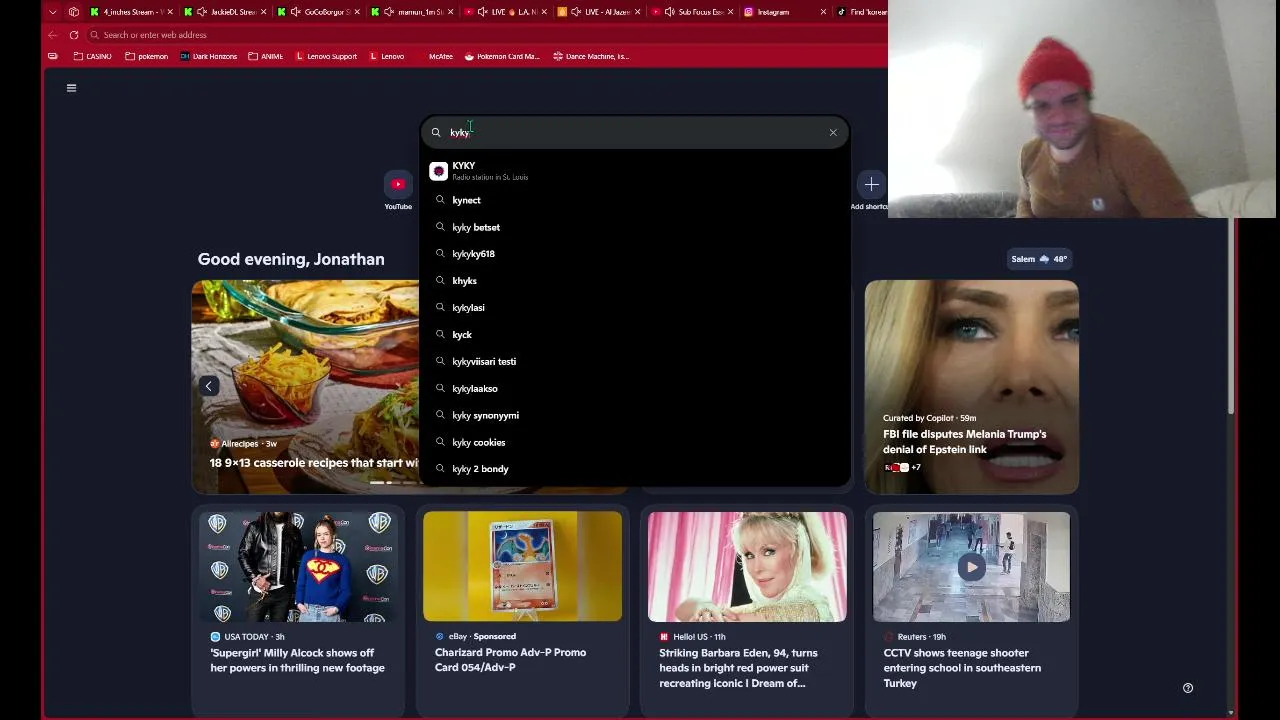1280x720 pixels.
Task: Click the search field containing 'kyky'
Action: point(635,132)
